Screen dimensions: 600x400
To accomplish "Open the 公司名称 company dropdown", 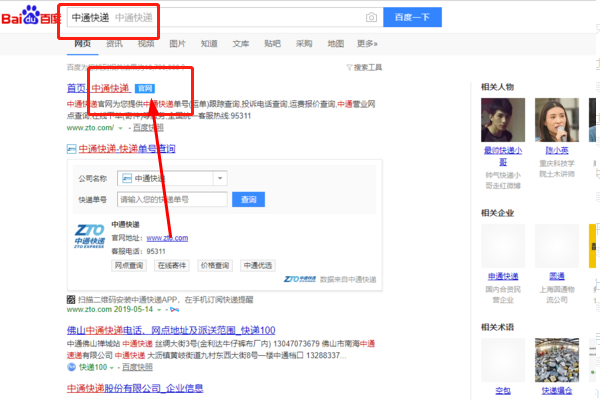I will (172, 178).
